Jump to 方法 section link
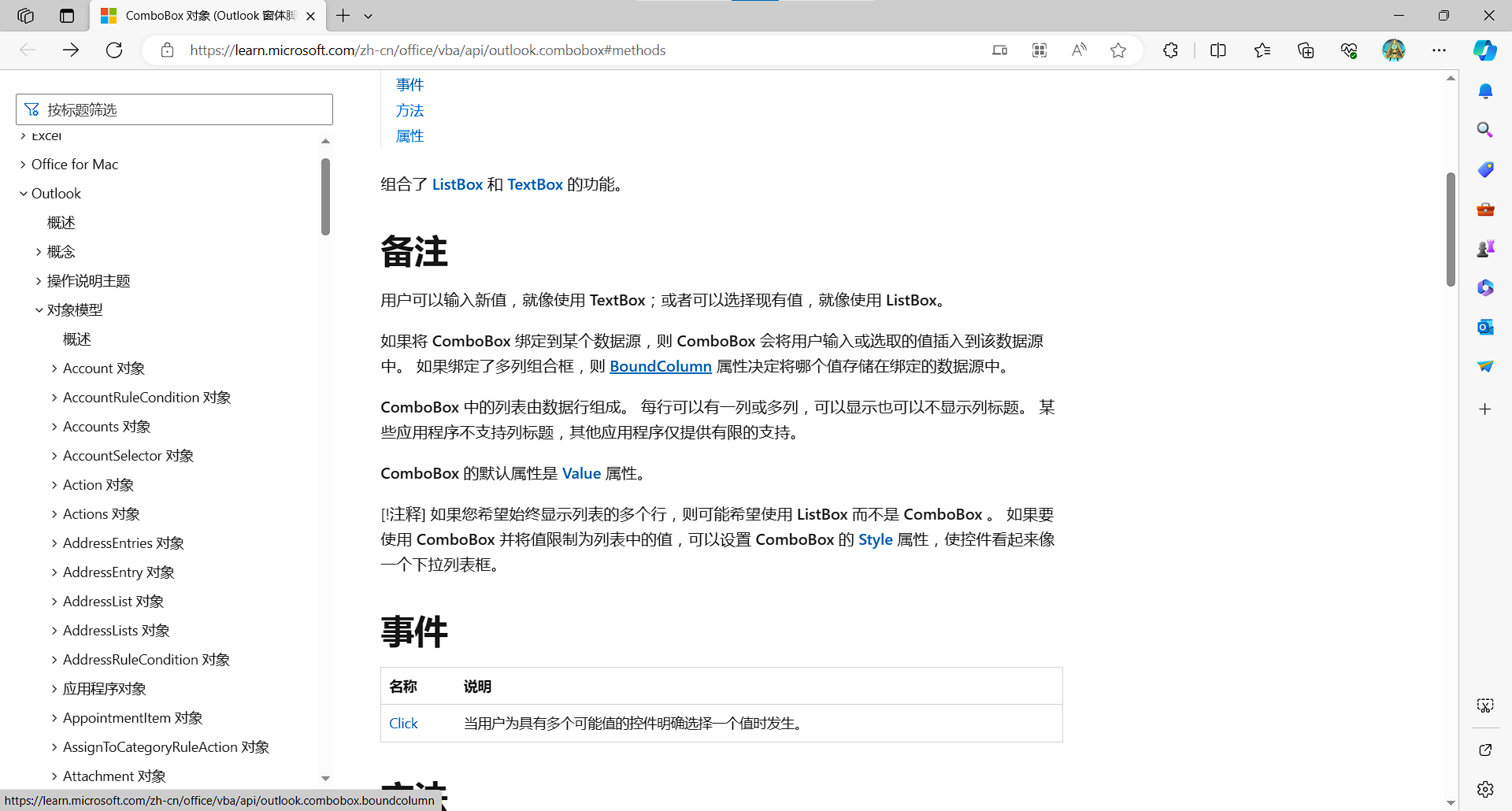The height and width of the screenshot is (811, 1512). tap(409, 111)
